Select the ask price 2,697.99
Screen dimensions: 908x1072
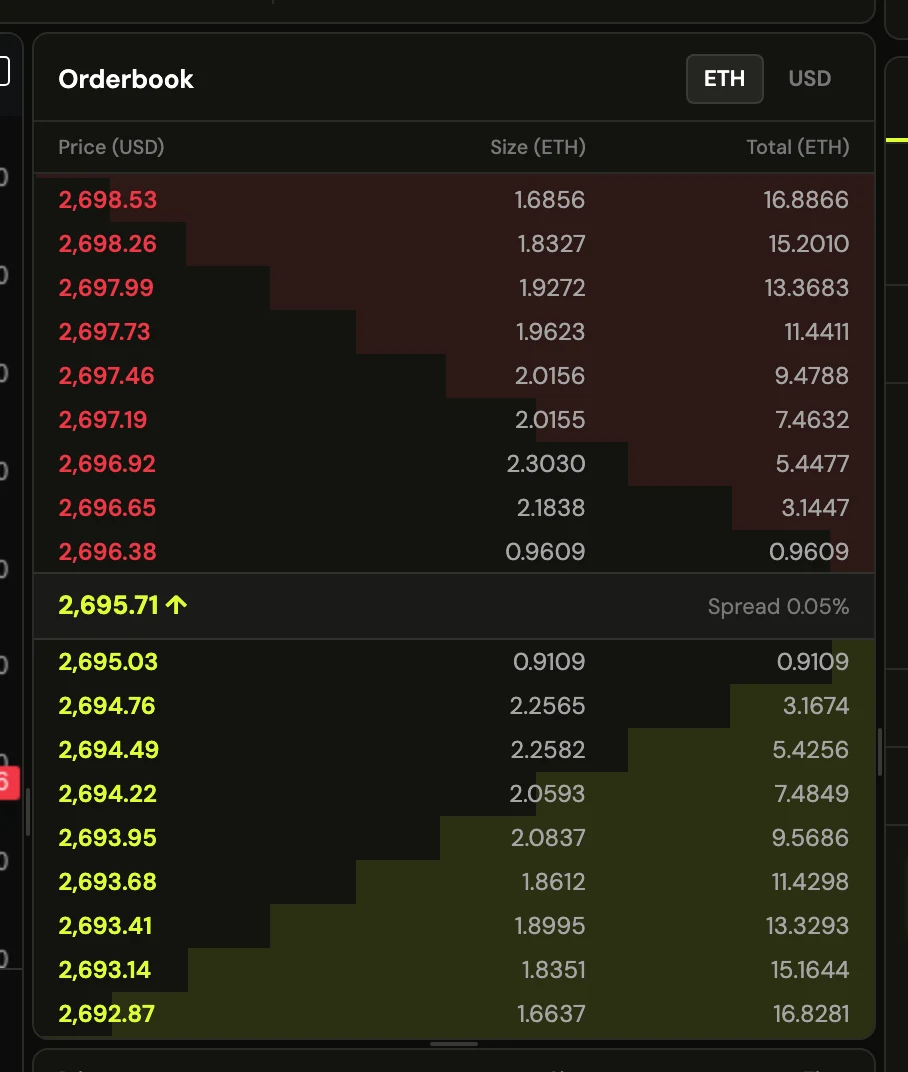point(106,288)
